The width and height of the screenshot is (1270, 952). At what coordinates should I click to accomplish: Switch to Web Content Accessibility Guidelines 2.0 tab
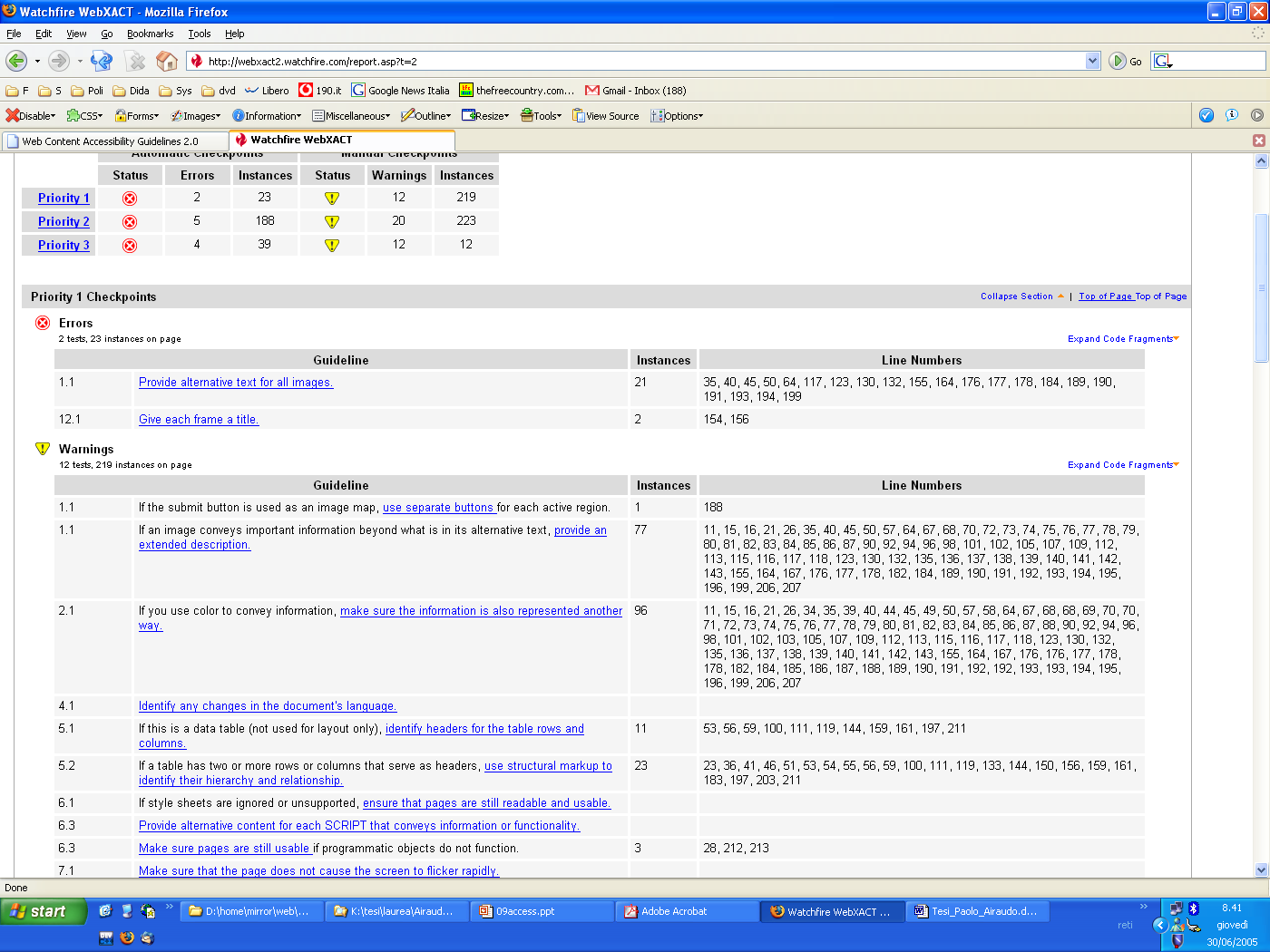tap(115, 141)
